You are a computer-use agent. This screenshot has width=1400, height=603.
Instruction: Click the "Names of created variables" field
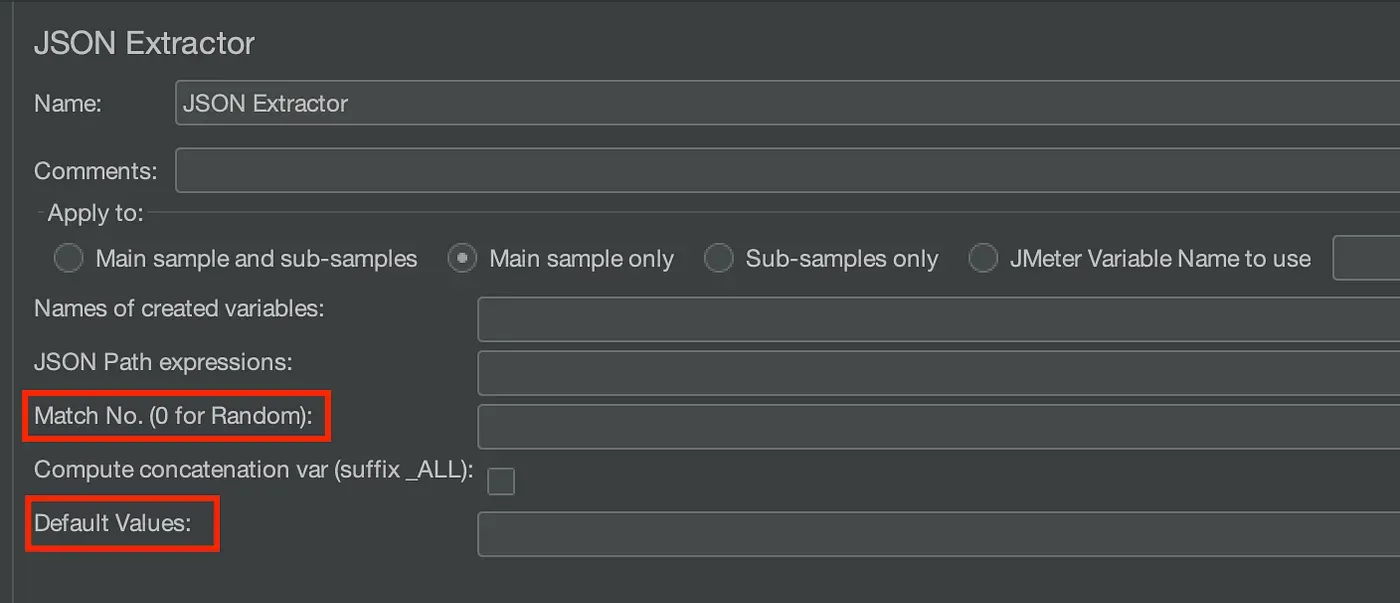800,318
